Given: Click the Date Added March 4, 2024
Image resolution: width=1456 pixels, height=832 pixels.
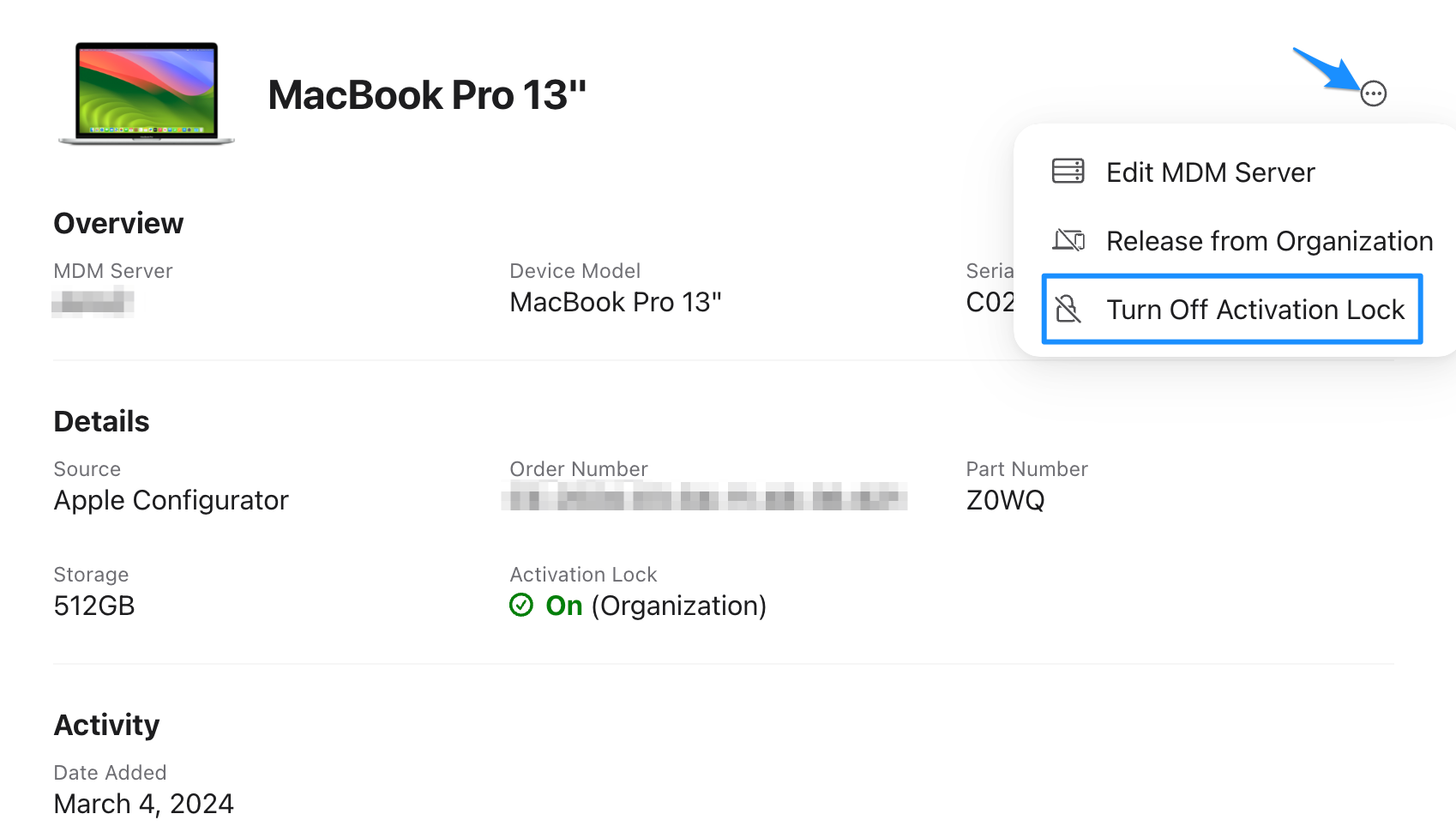Looking at the screenshot, I should [143, 804].
